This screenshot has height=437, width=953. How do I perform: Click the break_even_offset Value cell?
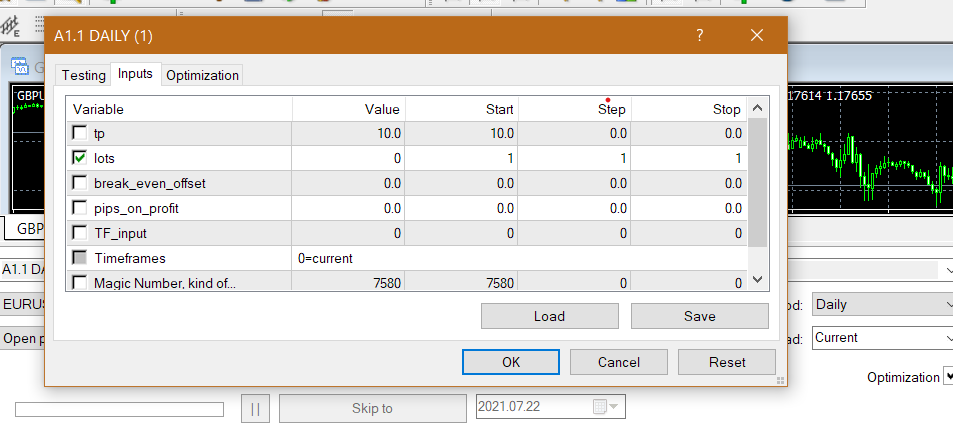[349, 183]
